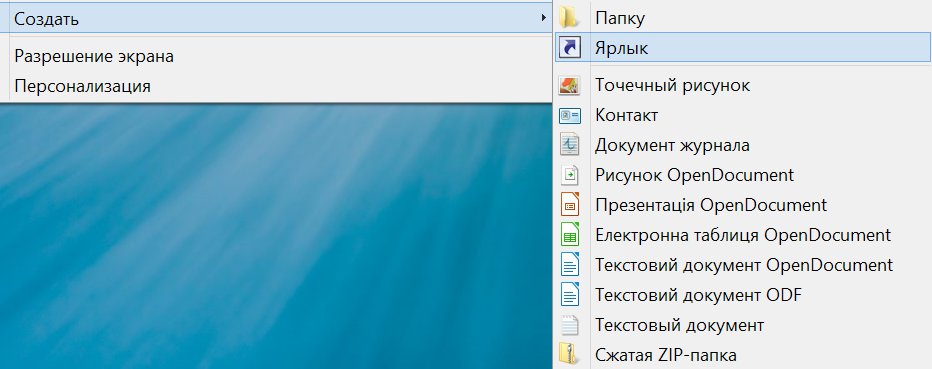This screenshot has width=932, height=369.
Task: Click the bitmap icon beside Точечный рисунок
Action: [x=569, y=86]
